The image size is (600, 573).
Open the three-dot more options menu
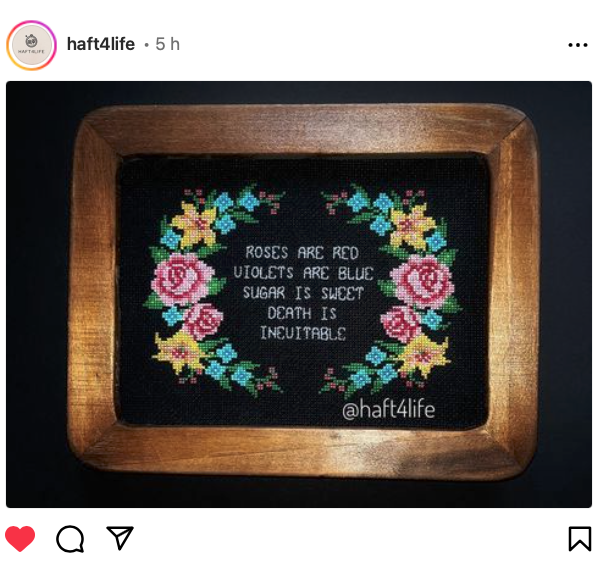point(578,45)
